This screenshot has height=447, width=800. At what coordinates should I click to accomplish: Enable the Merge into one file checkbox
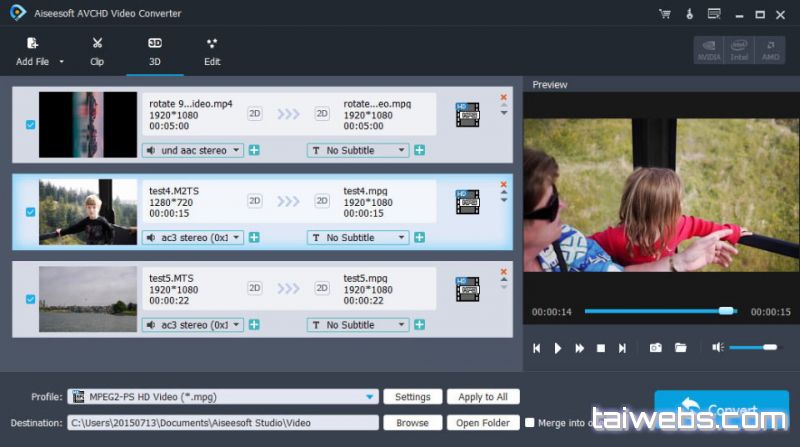pyautogui.click(x=530, y=423)
